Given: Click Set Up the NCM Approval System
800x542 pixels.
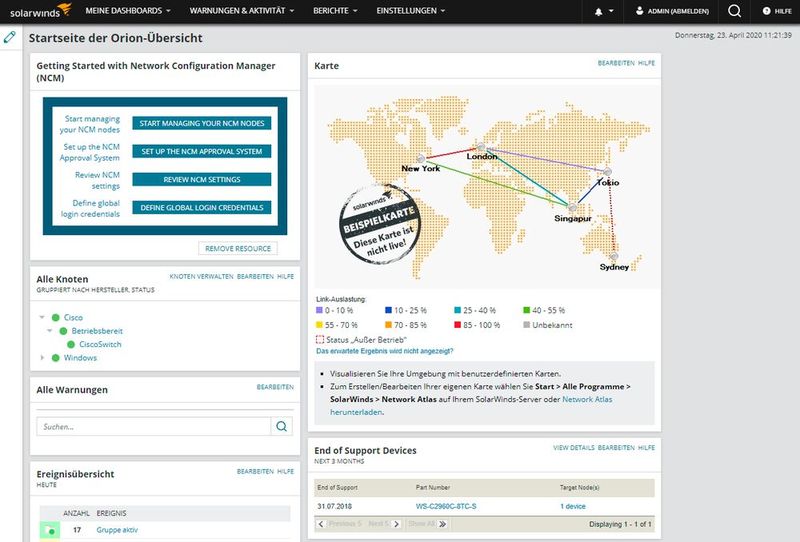Looking at the screenshot, I should (x=202, y=151).
